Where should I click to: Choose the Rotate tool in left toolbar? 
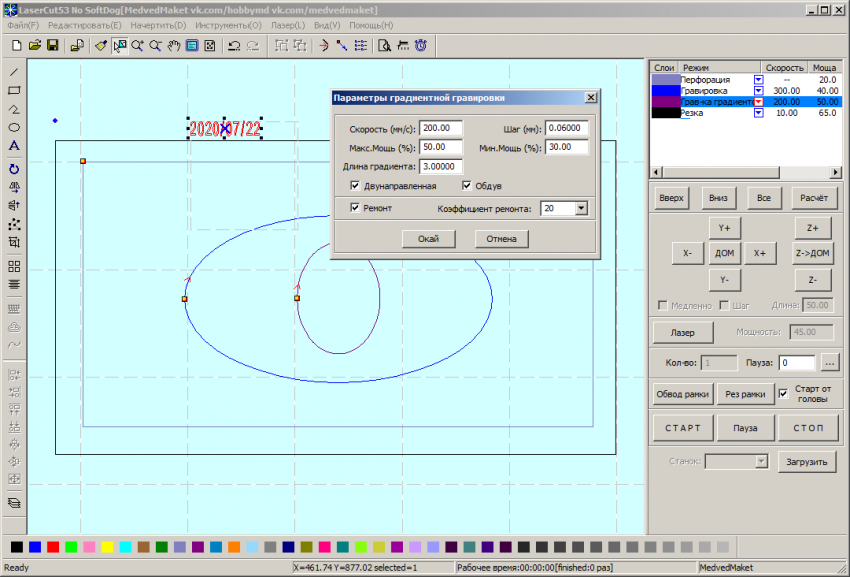[x=14, y=169]
